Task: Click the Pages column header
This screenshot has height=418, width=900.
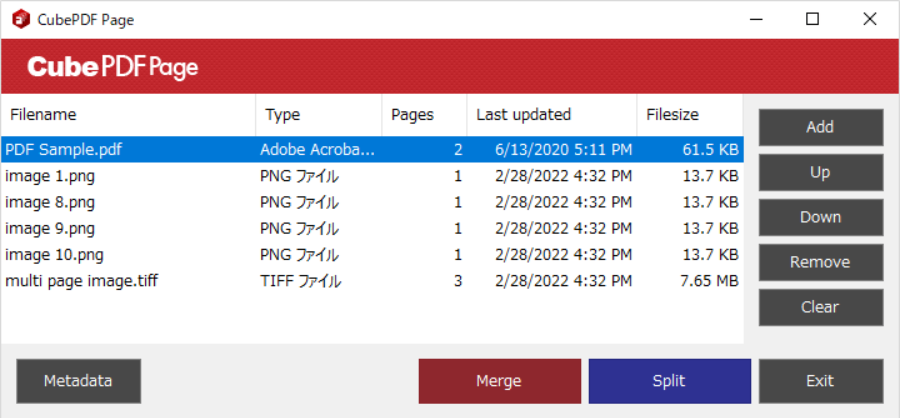Action: coord(424,115)
